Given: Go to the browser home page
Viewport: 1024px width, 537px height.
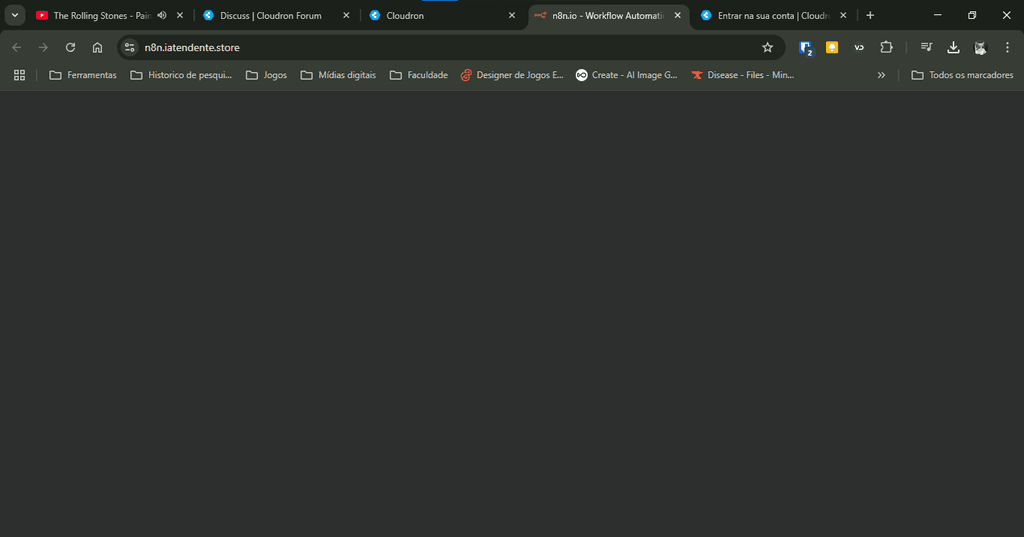Looking at the screenshot, I should [97, 47].
